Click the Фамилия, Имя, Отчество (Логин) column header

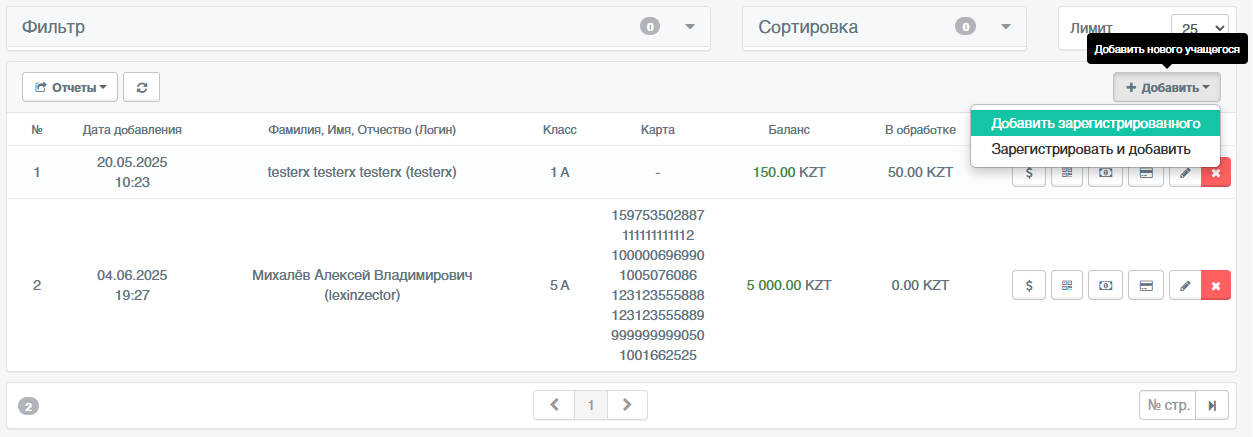point(362,130)
